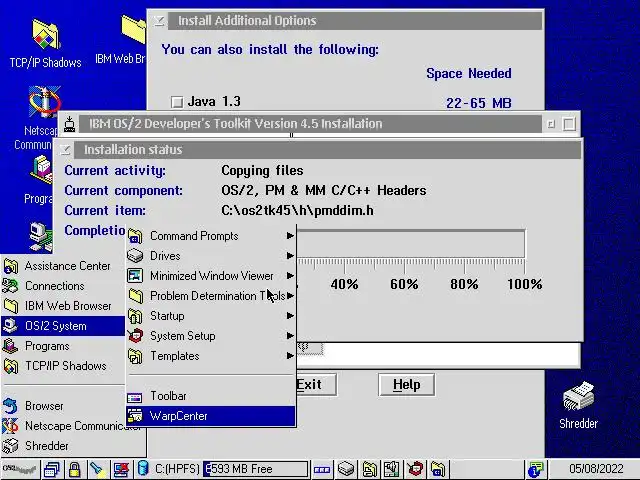Click the small tray toolbar icon in WarpCenter
This screenshot has width=640, height=480.
[x=322, y=470]
